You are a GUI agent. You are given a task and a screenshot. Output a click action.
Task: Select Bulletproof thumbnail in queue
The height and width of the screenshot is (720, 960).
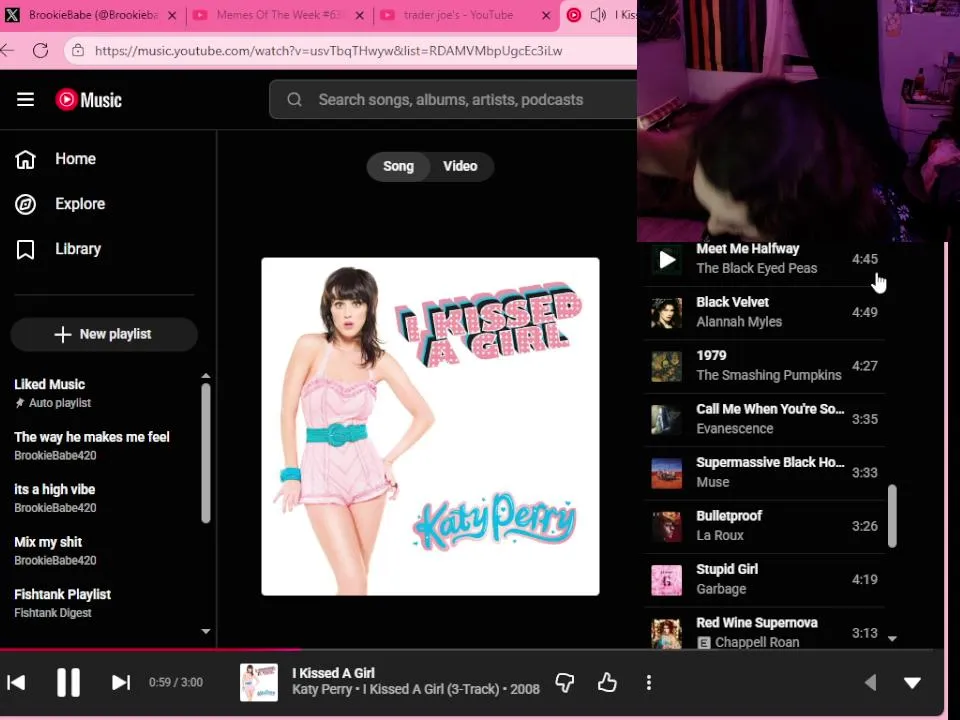click(x=667, y=527)
